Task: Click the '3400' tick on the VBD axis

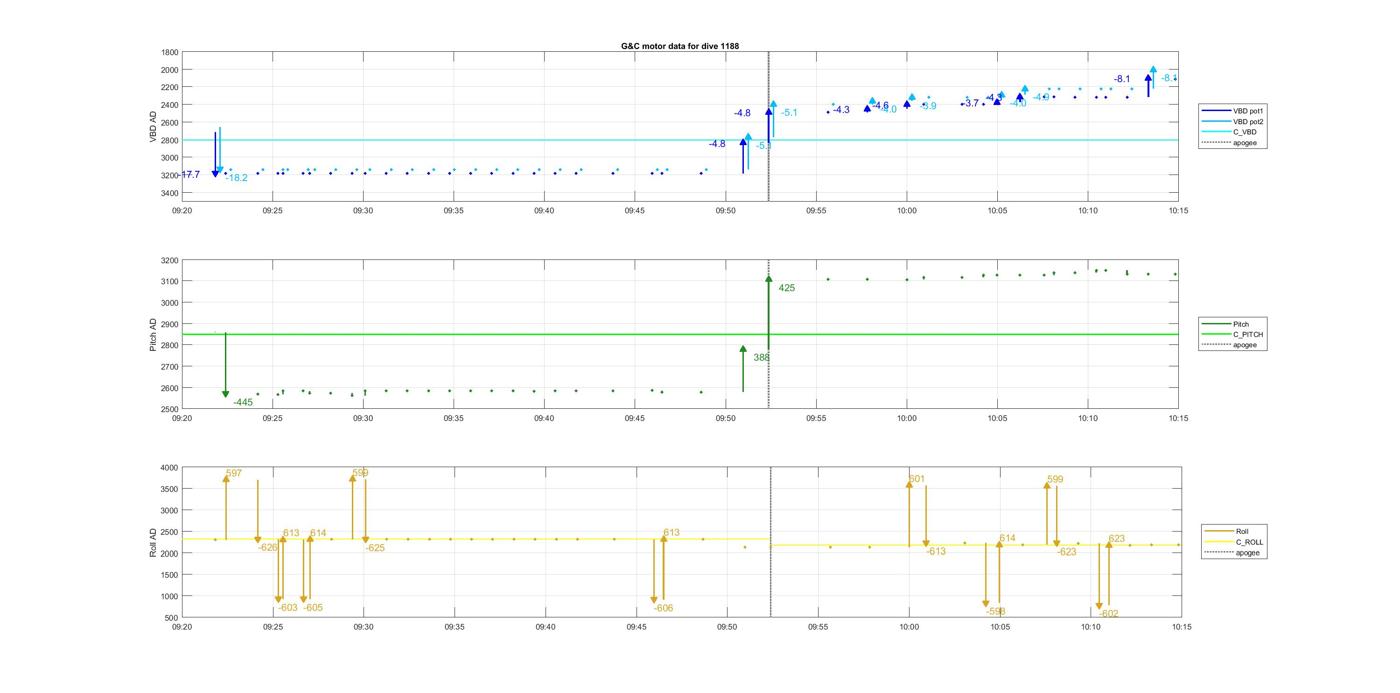Action: point(170,193)
